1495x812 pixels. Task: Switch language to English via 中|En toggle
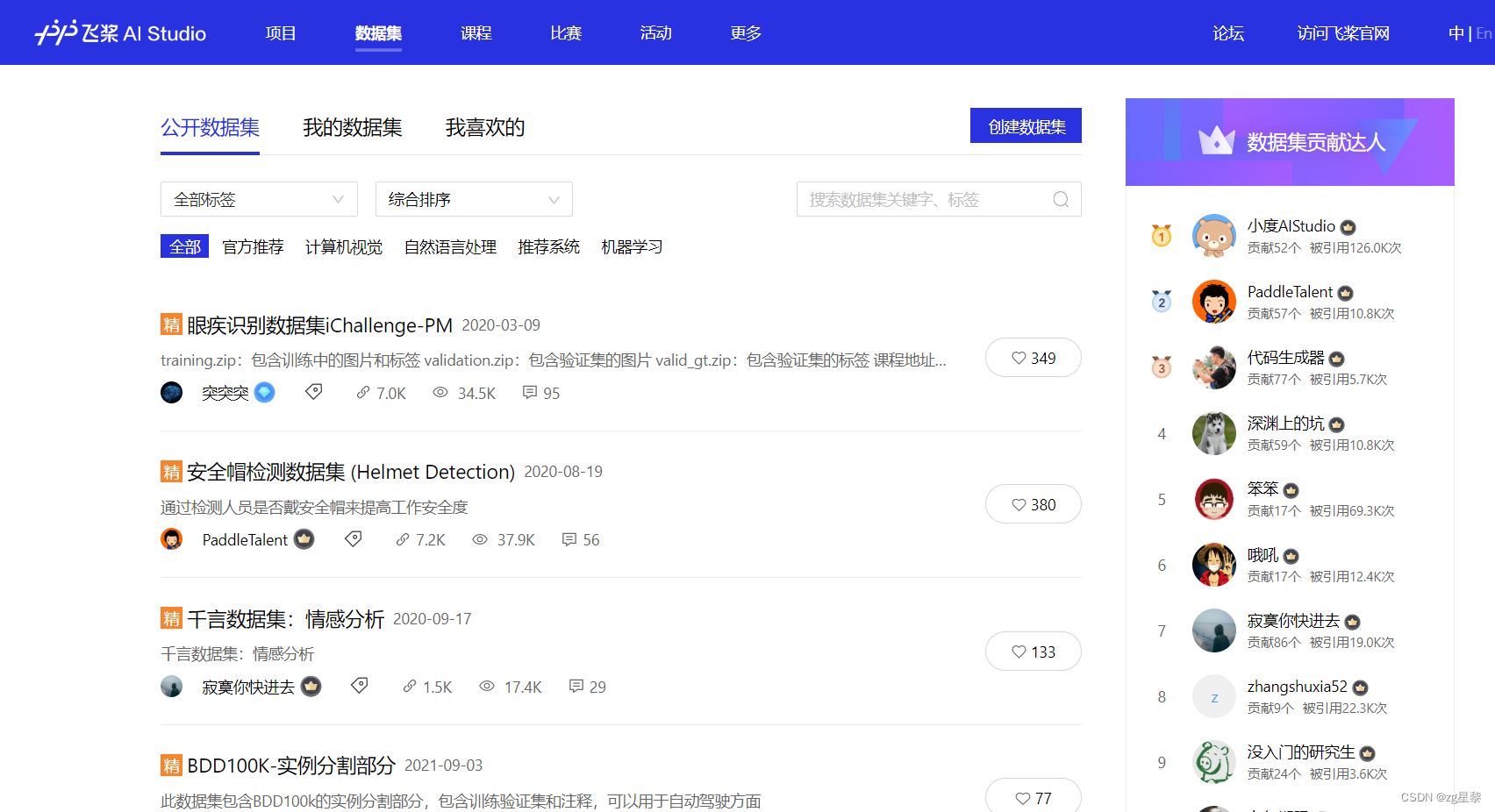[1484, 32]
